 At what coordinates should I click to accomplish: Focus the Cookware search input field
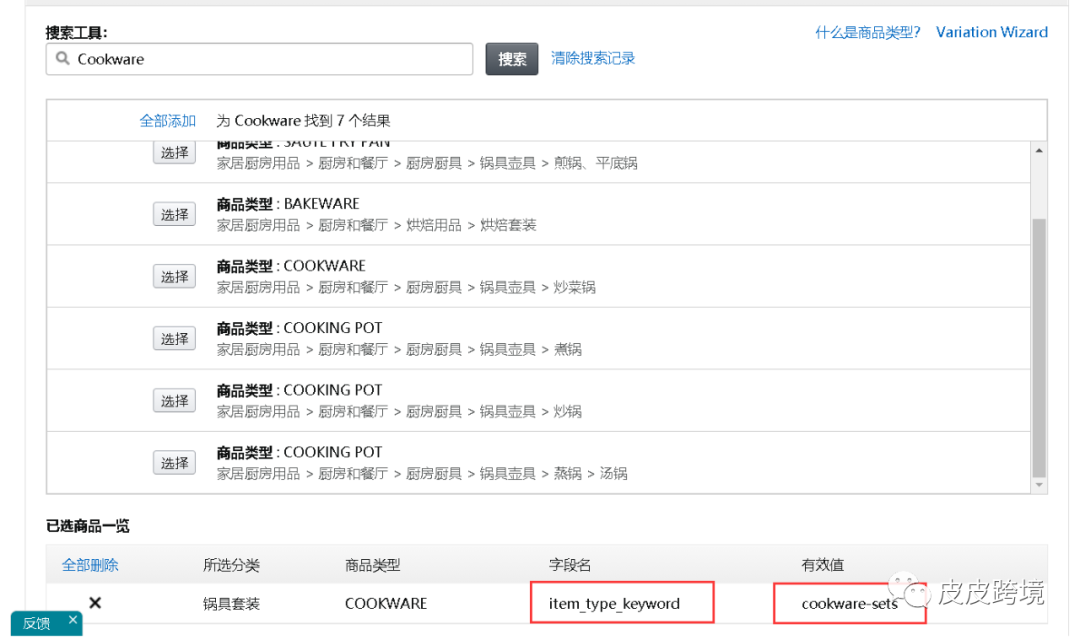click(x=260, y=59)
